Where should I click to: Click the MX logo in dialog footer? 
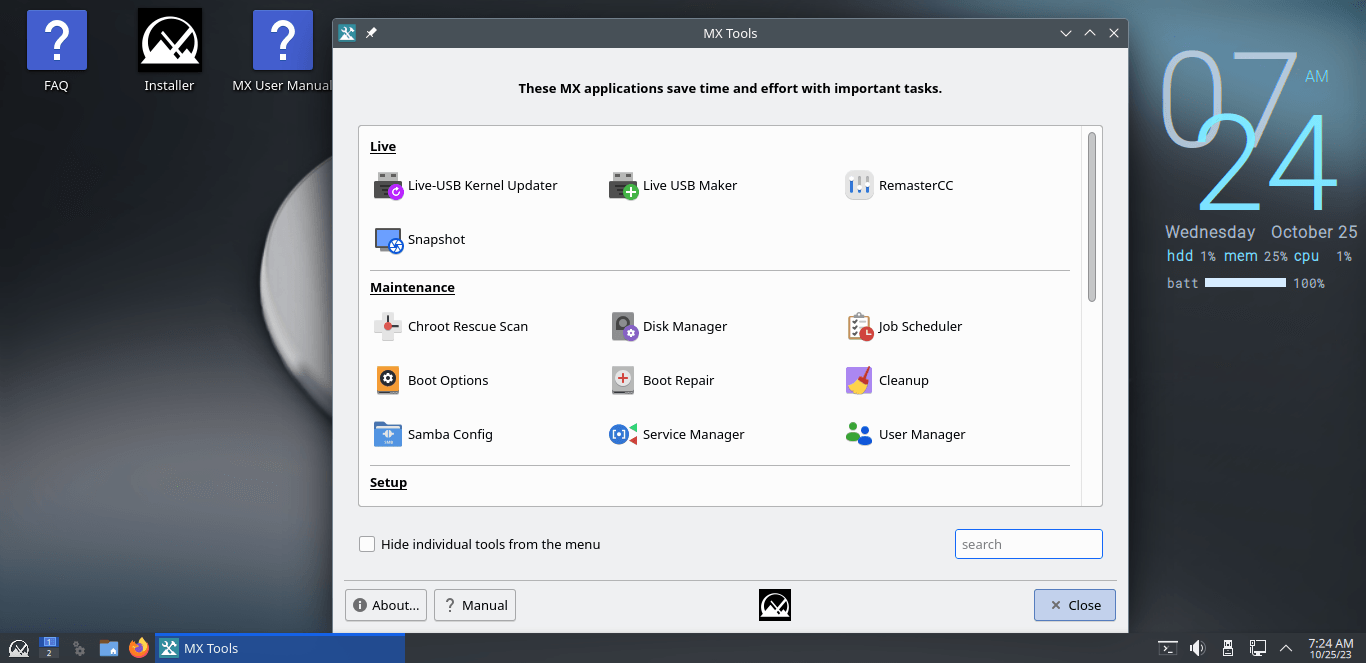pos(775,605)
